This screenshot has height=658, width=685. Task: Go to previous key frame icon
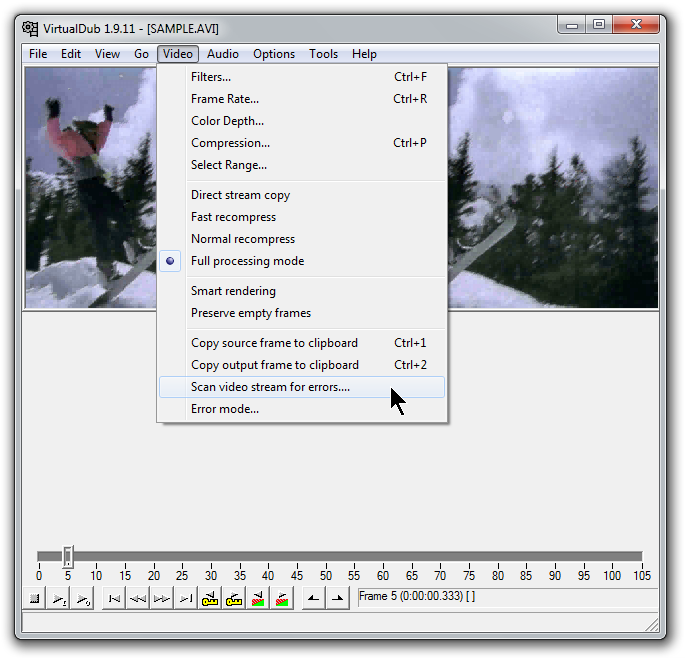(x=210, y=599)
